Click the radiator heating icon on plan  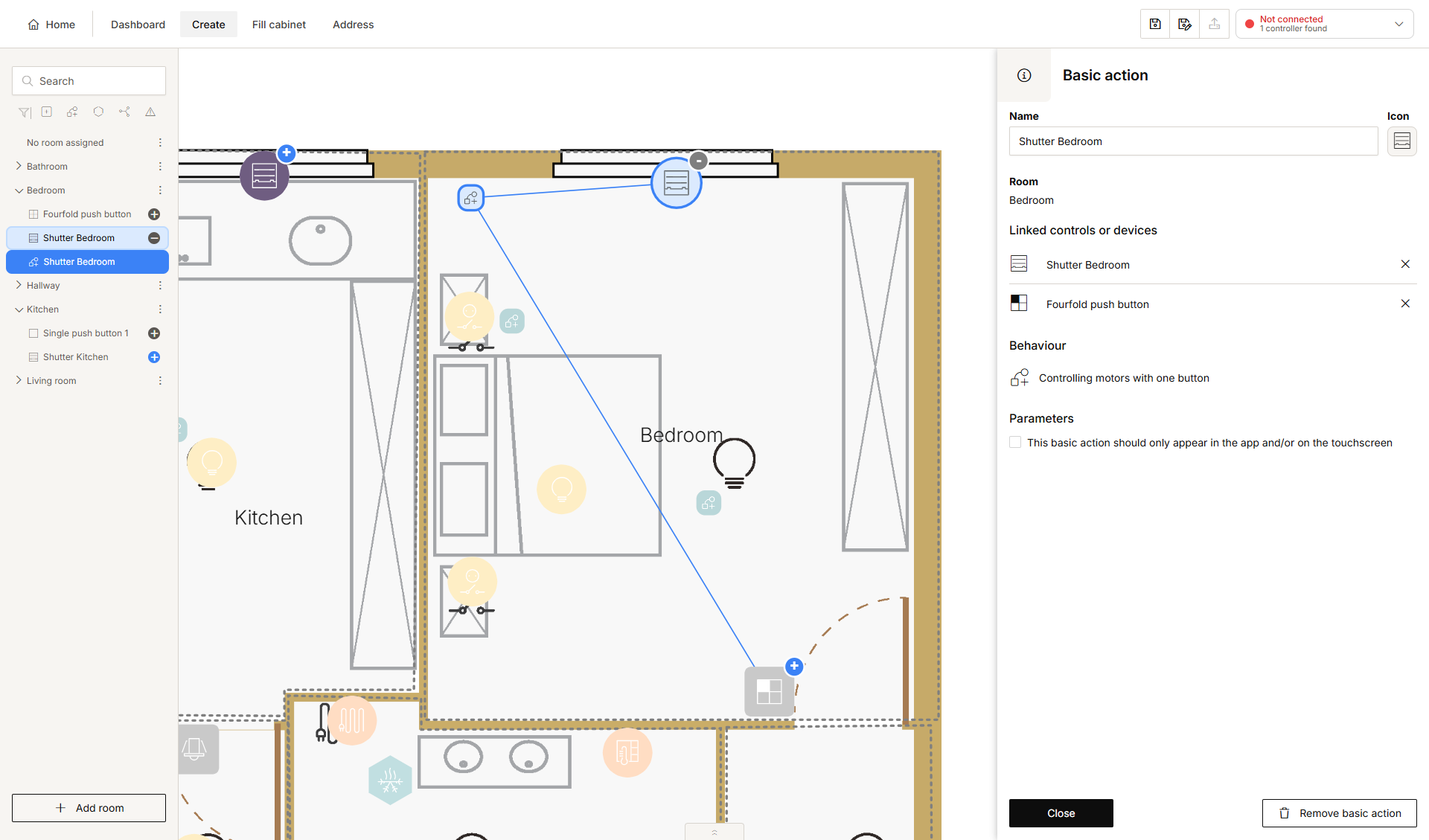[352, 720]
